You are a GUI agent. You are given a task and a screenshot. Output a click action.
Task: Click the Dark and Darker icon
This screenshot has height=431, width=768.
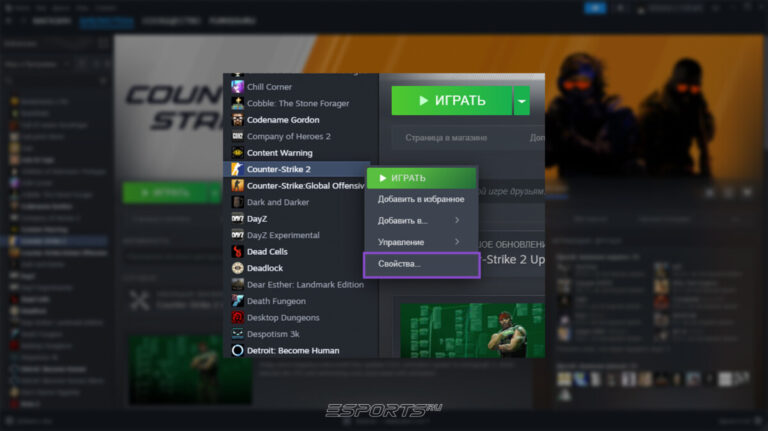(238, 202)
